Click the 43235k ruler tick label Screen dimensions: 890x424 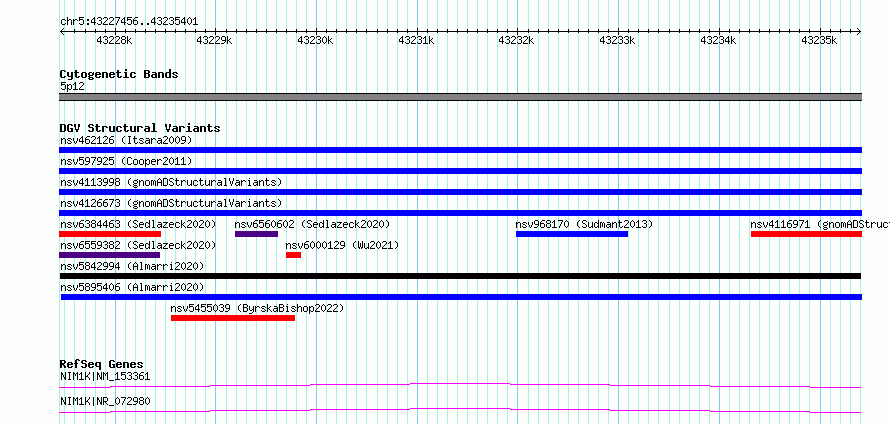[x=819, y=40]
